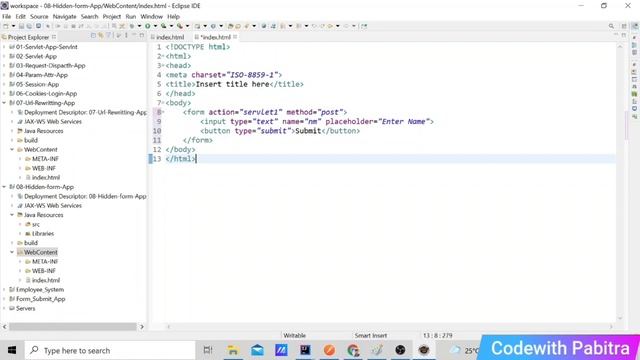Viewport: 640px width, 360px height.
Task: Click on line 10 Submit button code
Action: point(280,131)
